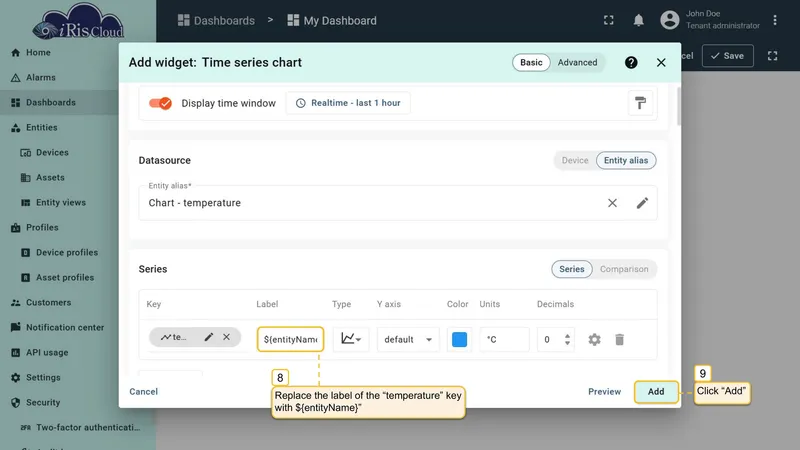Select Device datasource type

tap(575, 160)
